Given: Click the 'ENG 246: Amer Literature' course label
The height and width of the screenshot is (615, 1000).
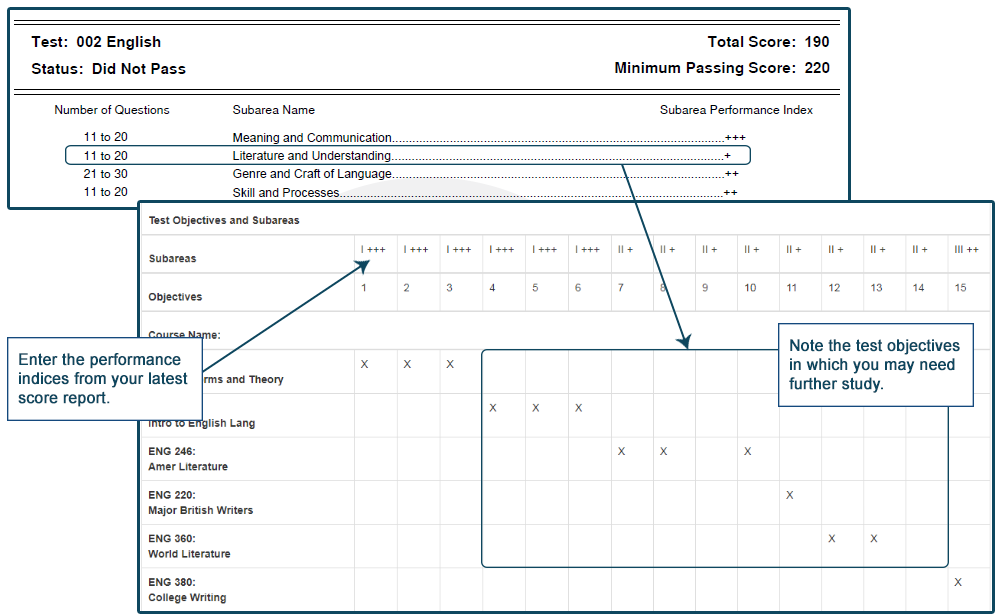Looking at the screenshot, I should tap(188, 459).
